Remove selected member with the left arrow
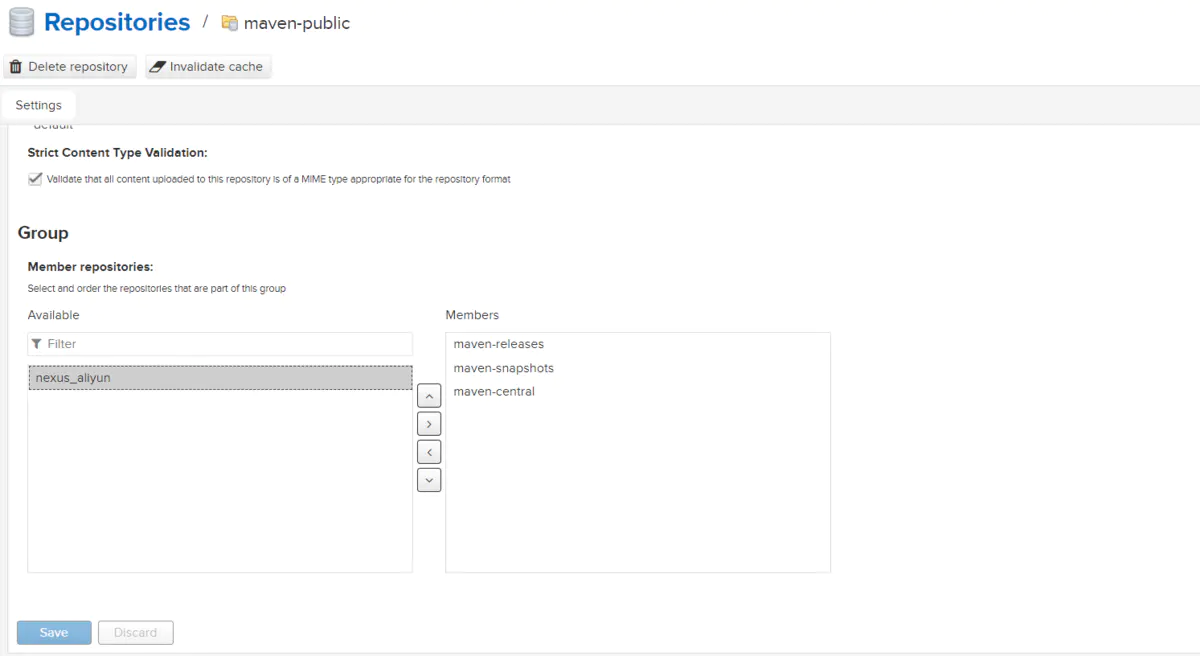 [x=429, y=452]
